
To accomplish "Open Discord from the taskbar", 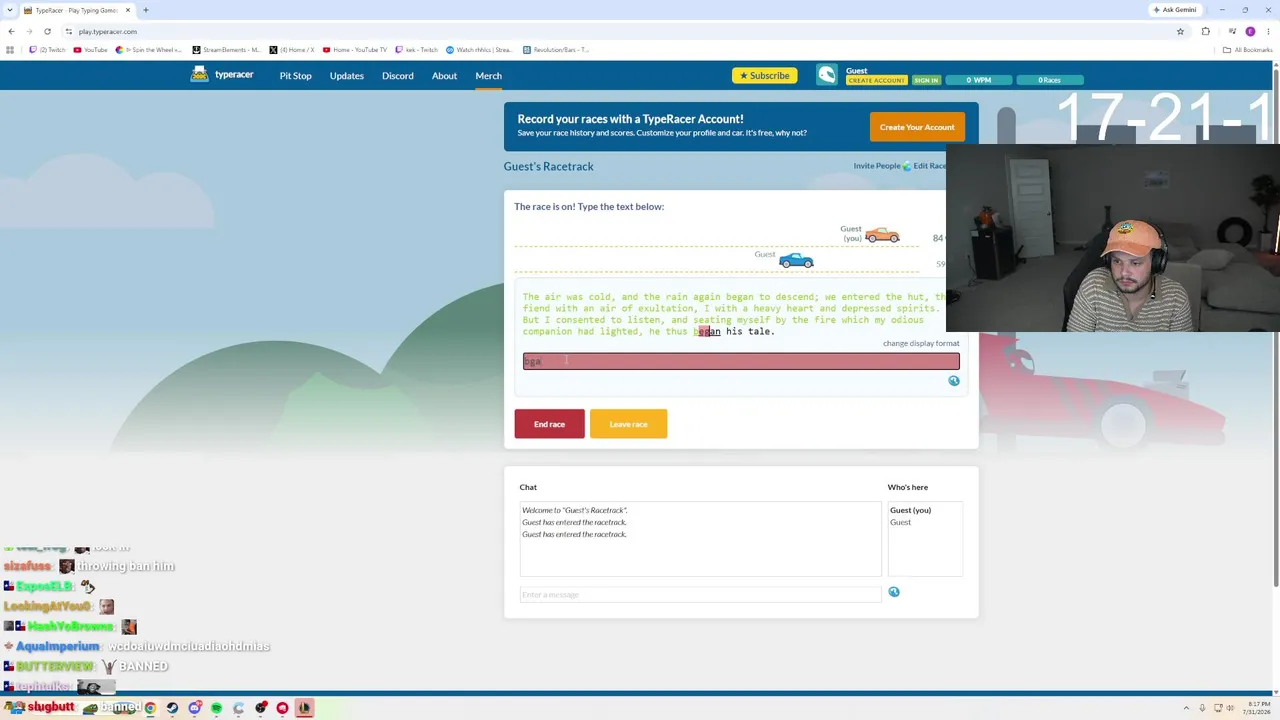I will pyautogui.click(x=194, y=708).
